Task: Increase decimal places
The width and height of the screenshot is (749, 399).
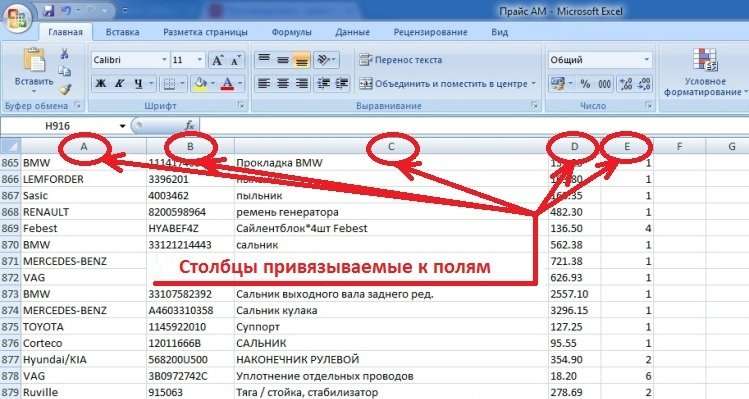Action: [626, 84]
